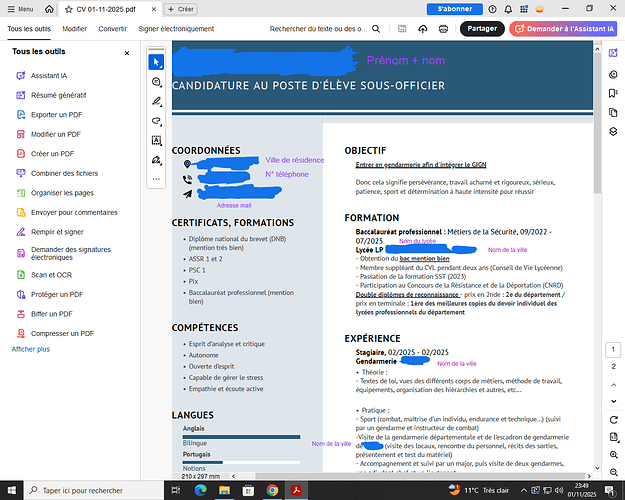Zoom in using the magnifier plus icon
The image size is (625, 500).
tap(612, 446)
